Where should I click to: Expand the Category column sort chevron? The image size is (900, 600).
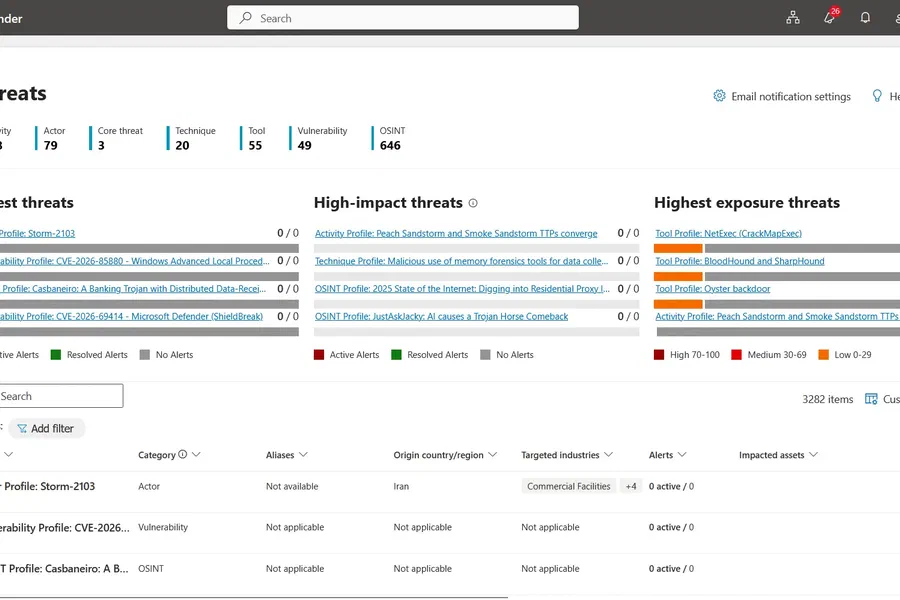click(x=196, y=454)
